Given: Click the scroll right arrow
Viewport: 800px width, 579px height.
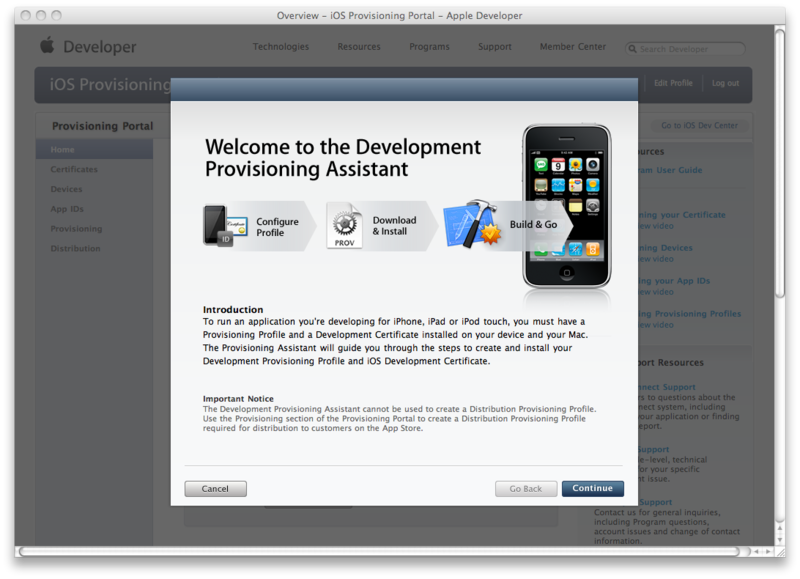Looking at the screenshot, I should tap(768, 551).
